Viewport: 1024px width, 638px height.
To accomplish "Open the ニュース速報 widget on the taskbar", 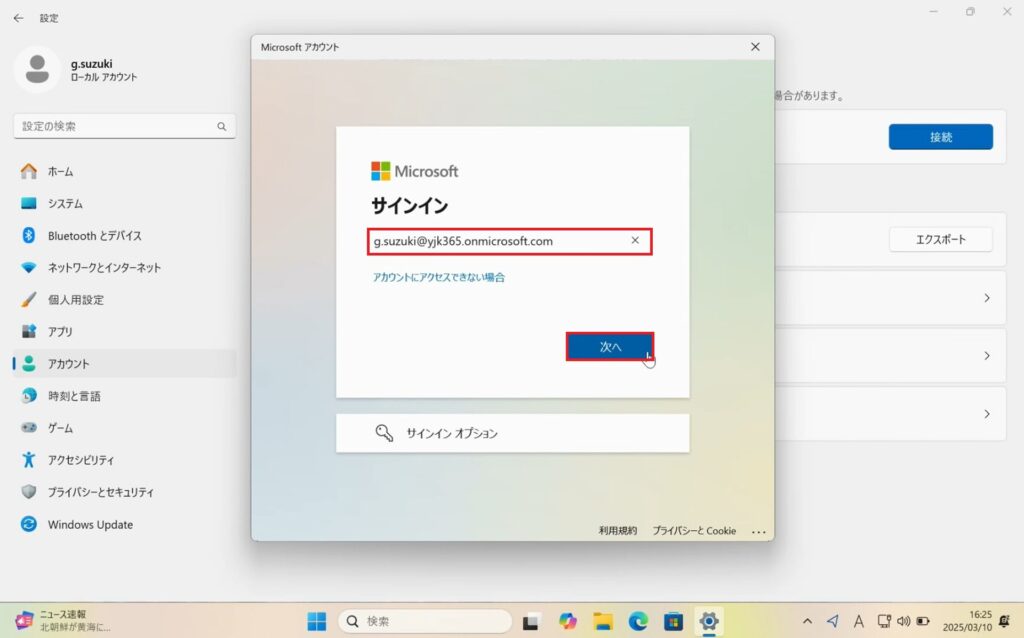I will (63, 620).
